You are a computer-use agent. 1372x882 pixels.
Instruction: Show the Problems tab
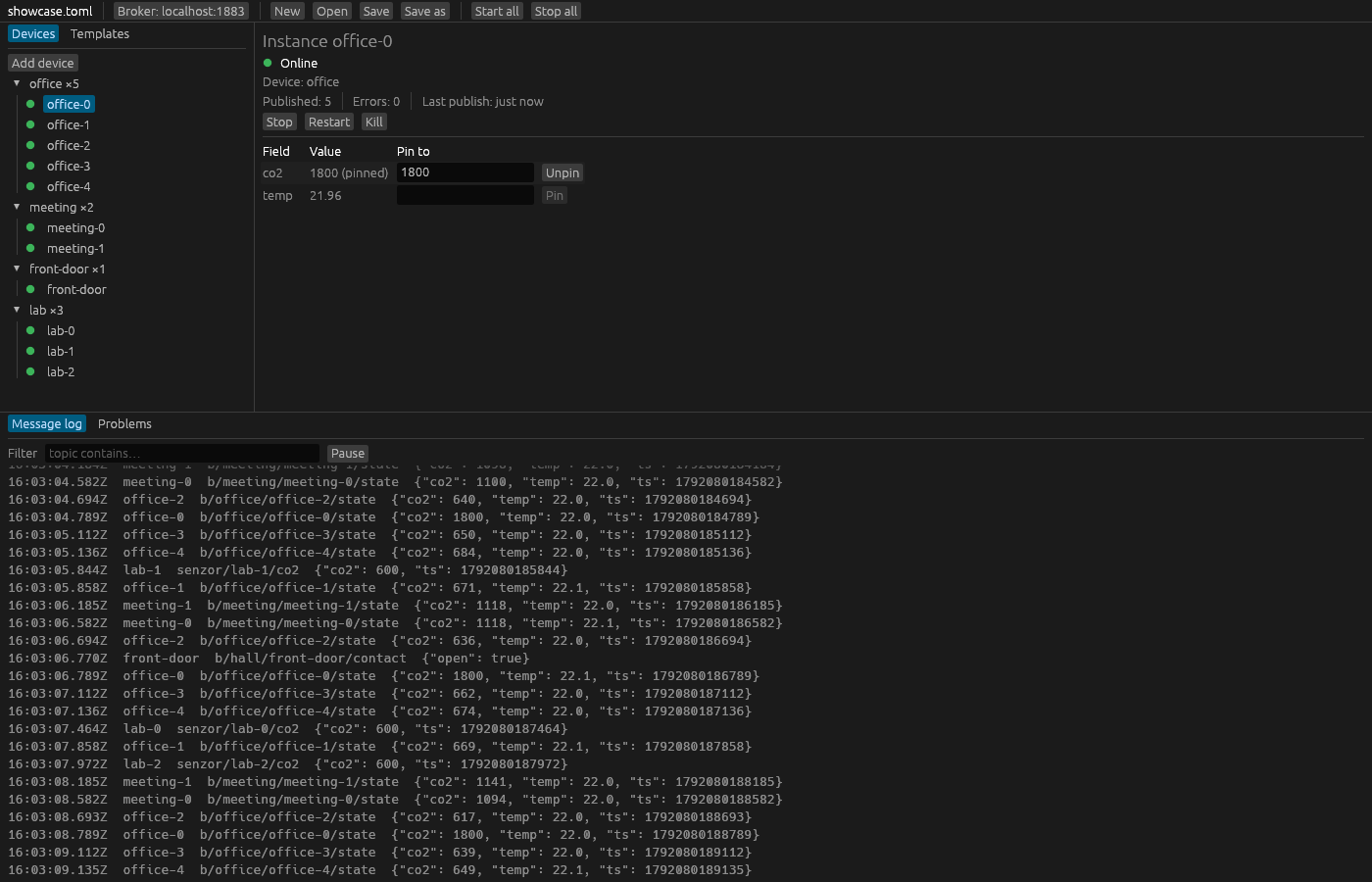(x=124, y=423)
